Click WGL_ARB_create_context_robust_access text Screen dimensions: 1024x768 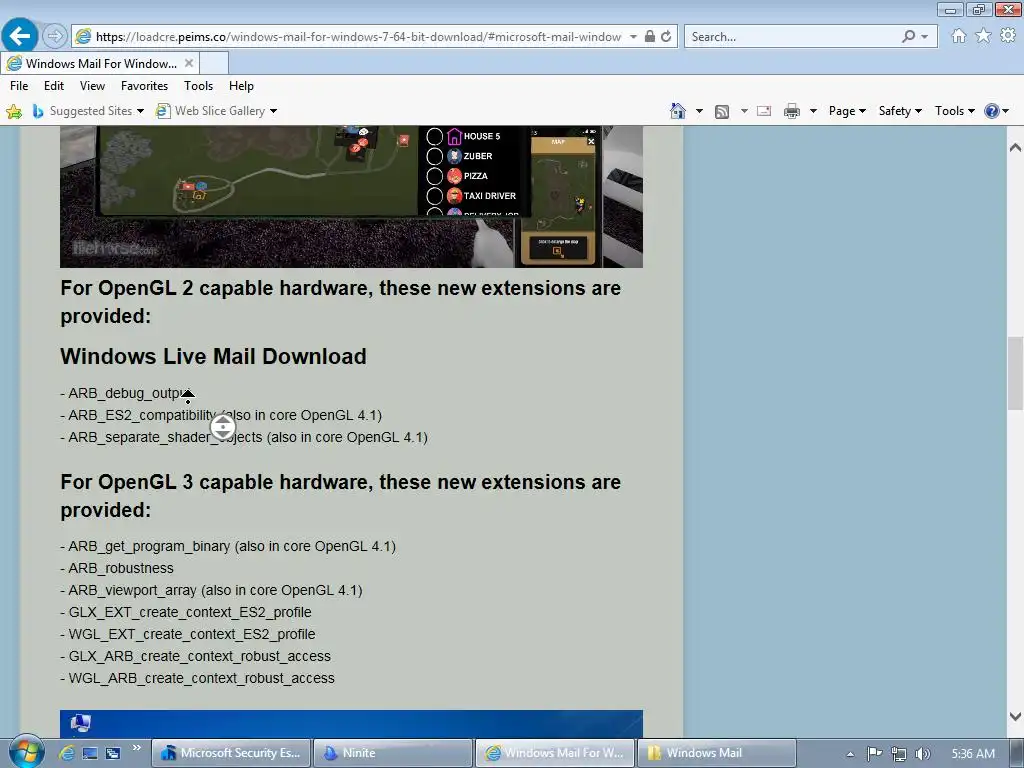202,678
